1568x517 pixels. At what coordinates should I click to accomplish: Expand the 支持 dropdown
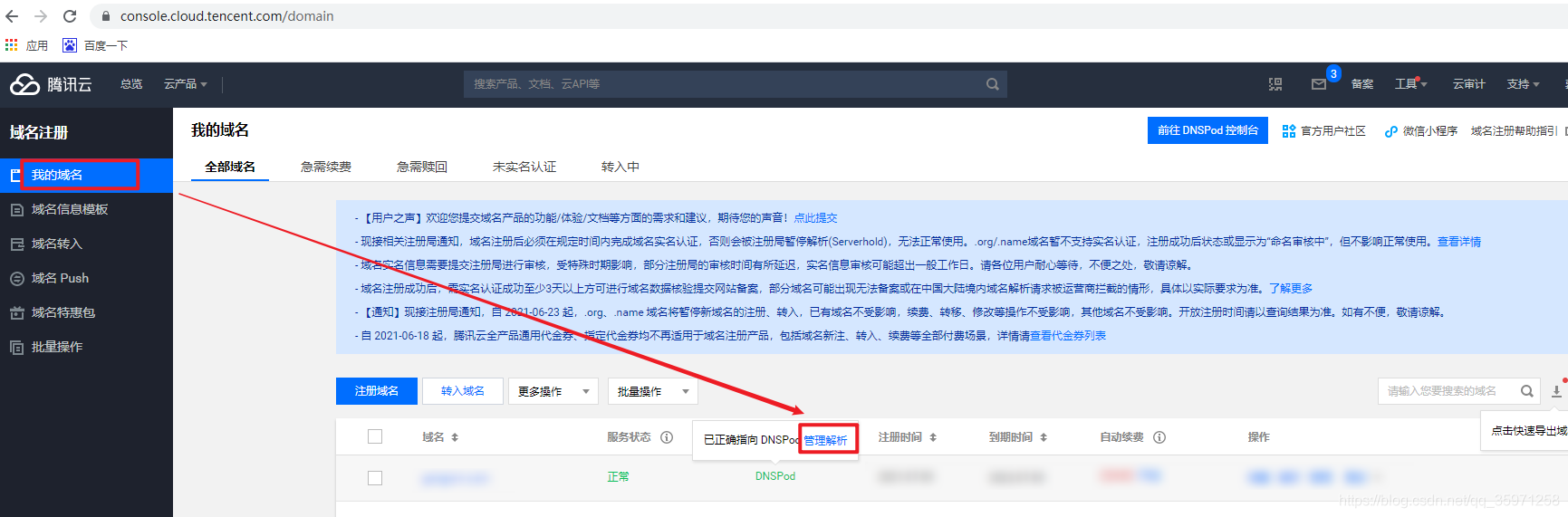1523,84
